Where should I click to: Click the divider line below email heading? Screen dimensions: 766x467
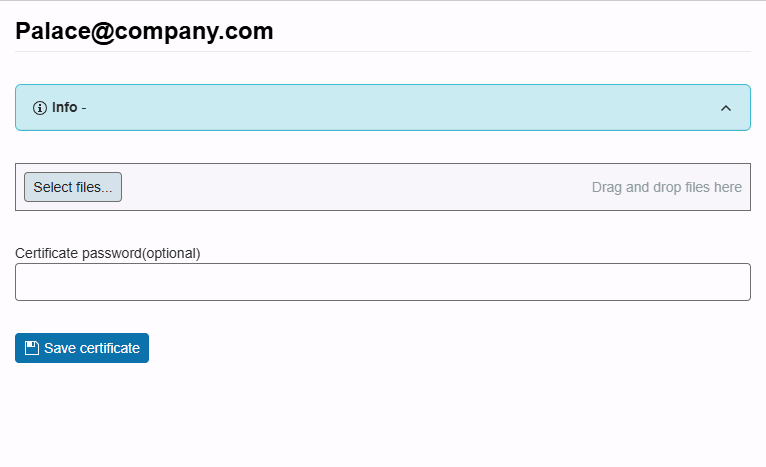383,51
